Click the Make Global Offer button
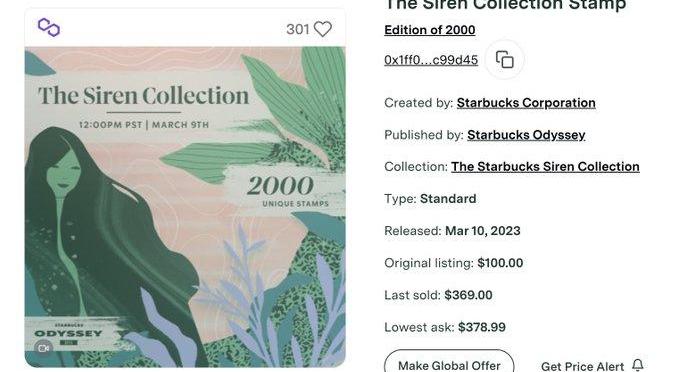Viewport: 679px width, 372px height. pos(449,363)
